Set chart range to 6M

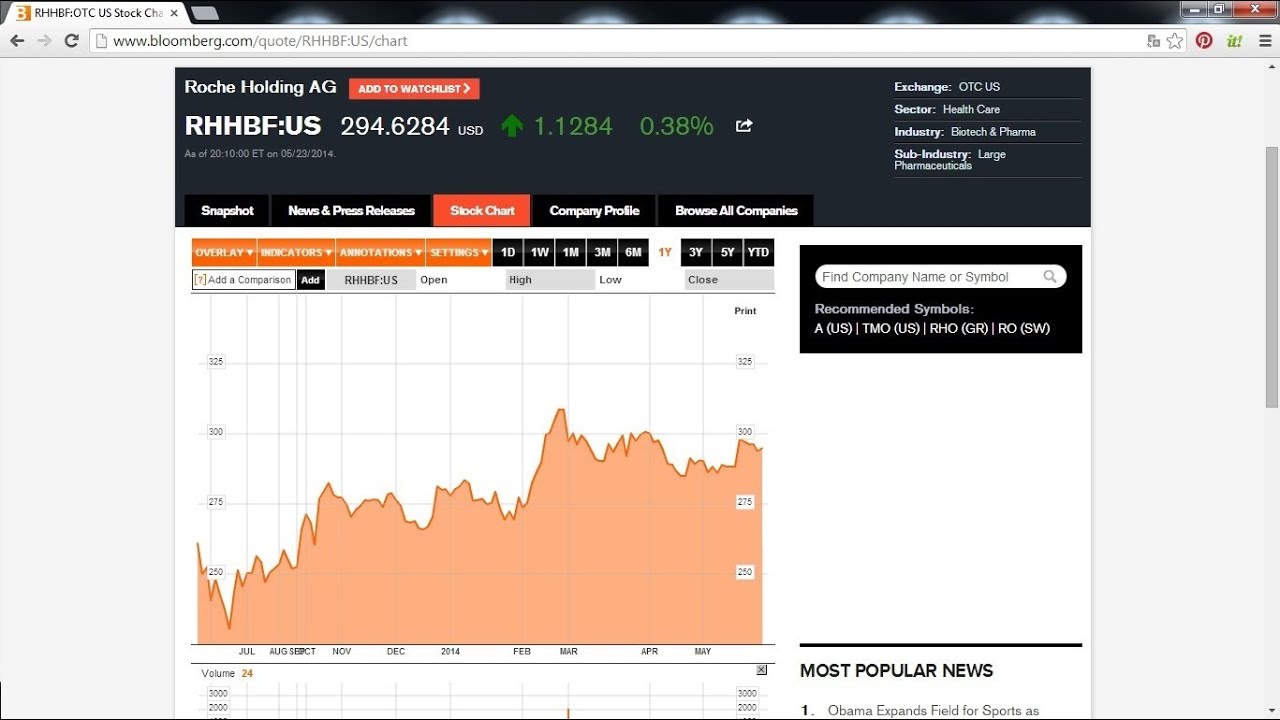coord(633,253)
